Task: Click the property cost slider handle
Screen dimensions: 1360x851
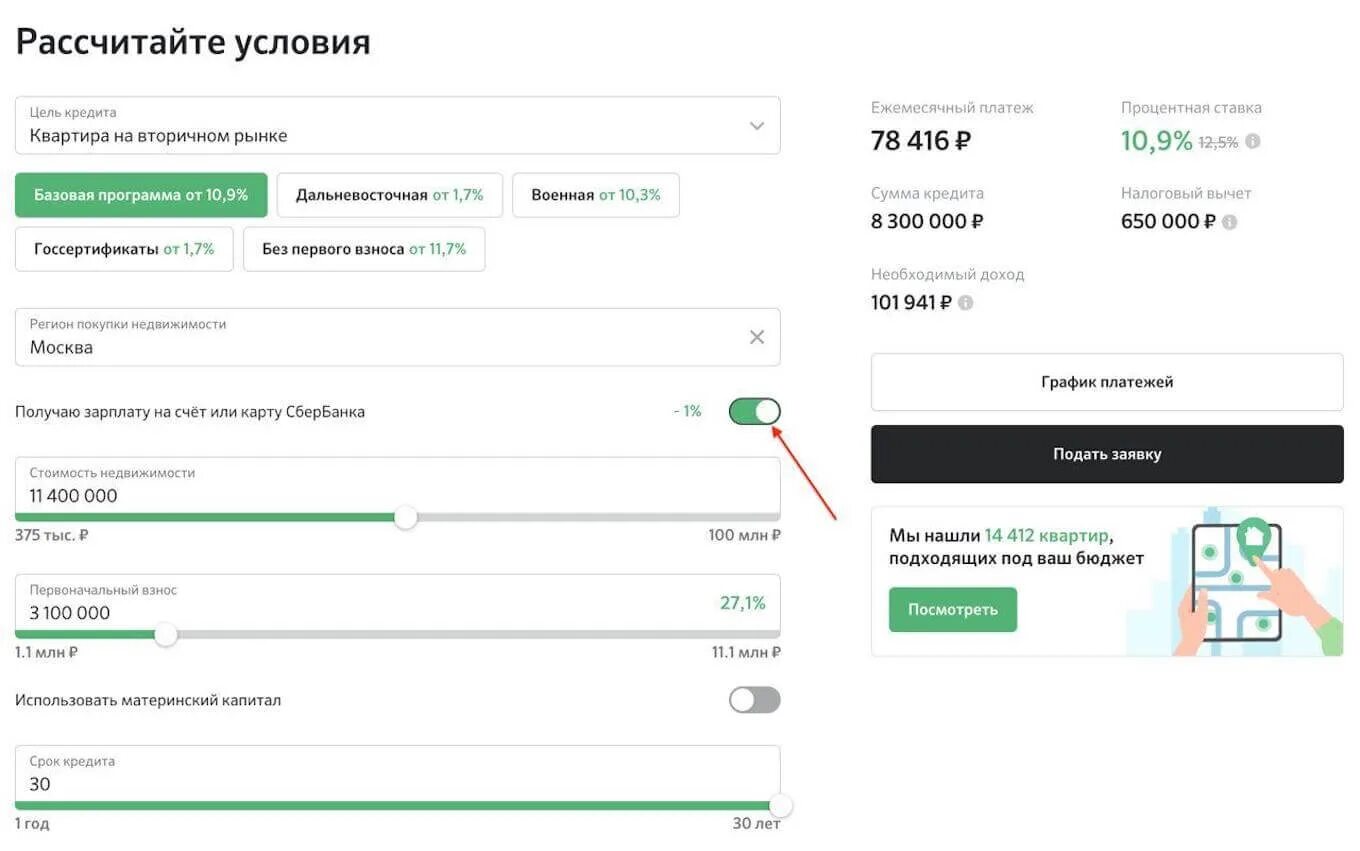Action: tap(405, 517)
